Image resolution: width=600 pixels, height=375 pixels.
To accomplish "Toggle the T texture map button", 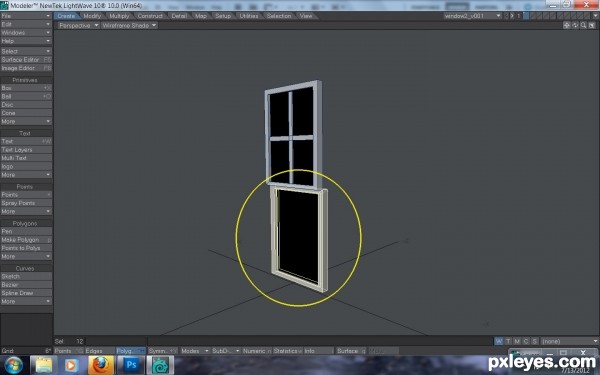I will pos(508,341).
